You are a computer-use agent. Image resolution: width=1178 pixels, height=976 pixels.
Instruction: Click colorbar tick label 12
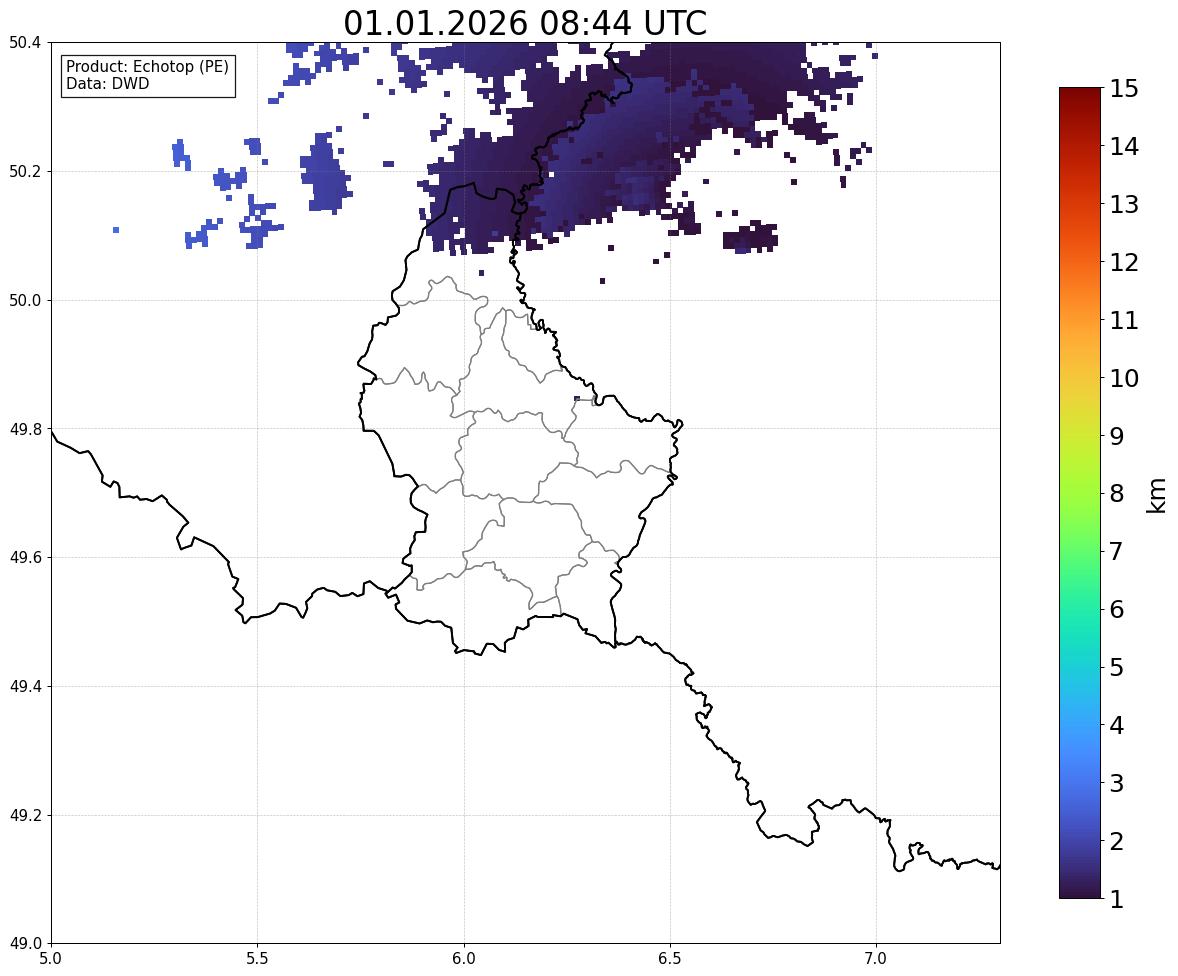click(1124, 261)
